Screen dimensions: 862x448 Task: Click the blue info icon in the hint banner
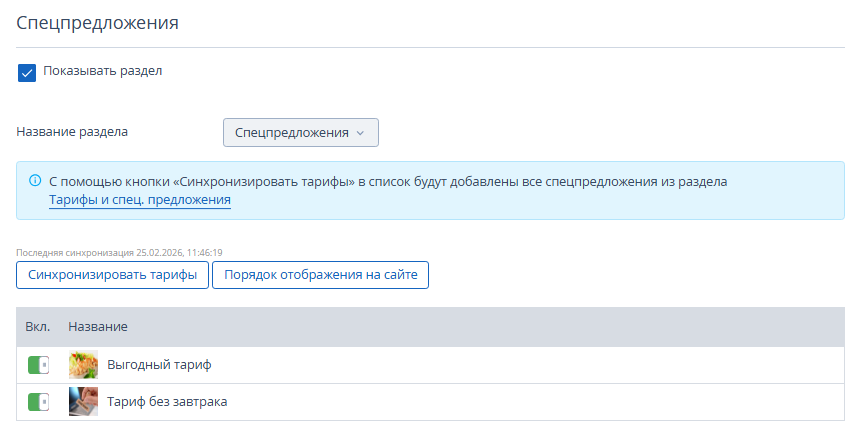(x=34, y=181)
